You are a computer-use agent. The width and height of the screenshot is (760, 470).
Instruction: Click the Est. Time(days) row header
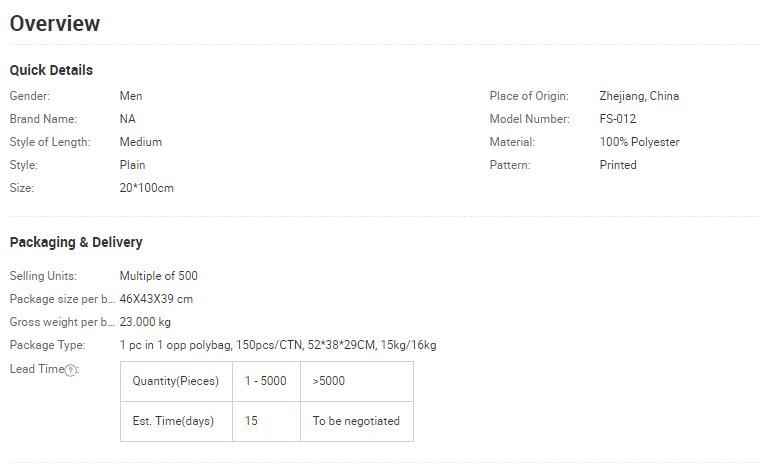(176, 421)
